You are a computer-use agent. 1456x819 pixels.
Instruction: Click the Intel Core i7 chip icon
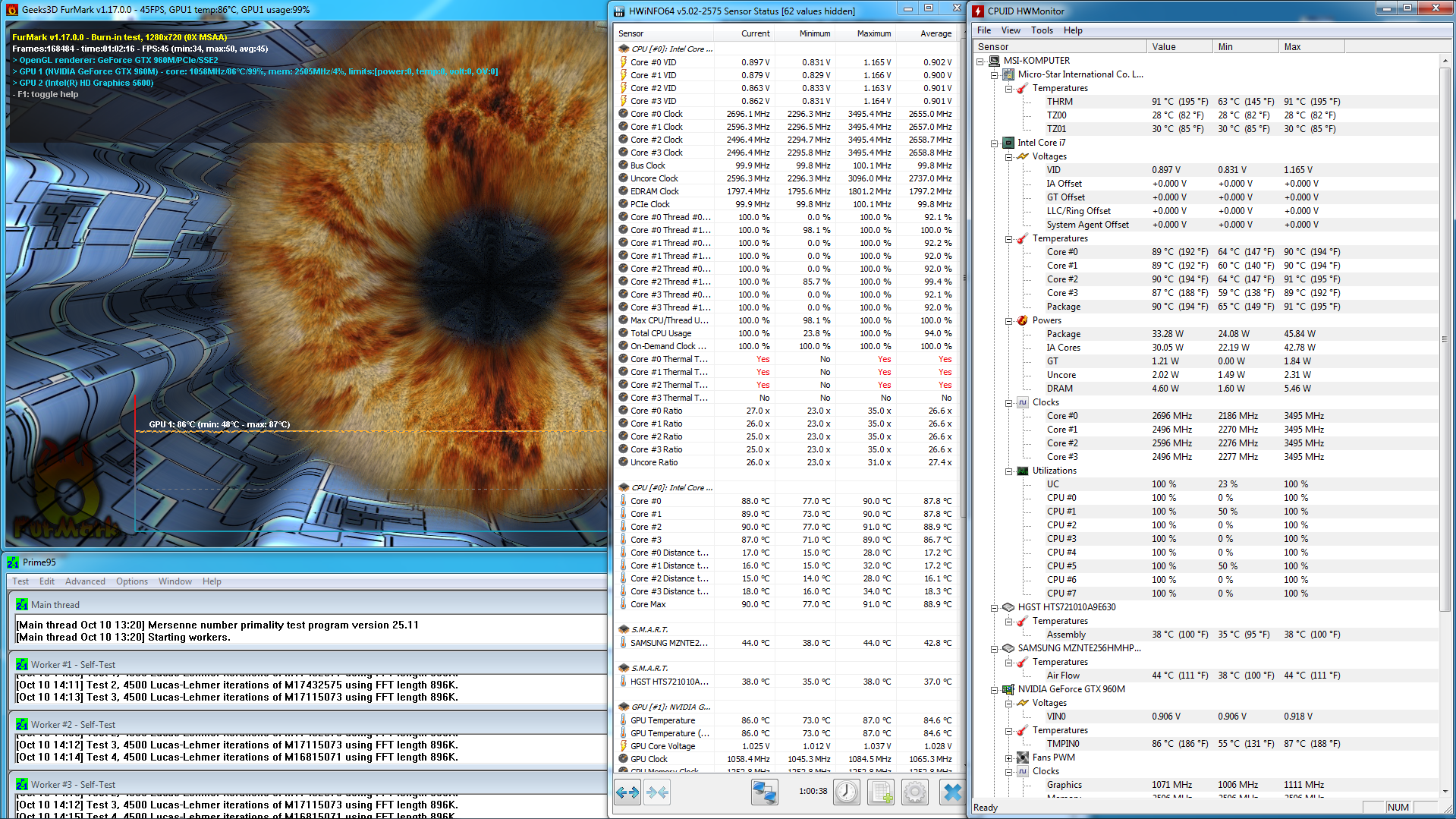pos(1008,143)
